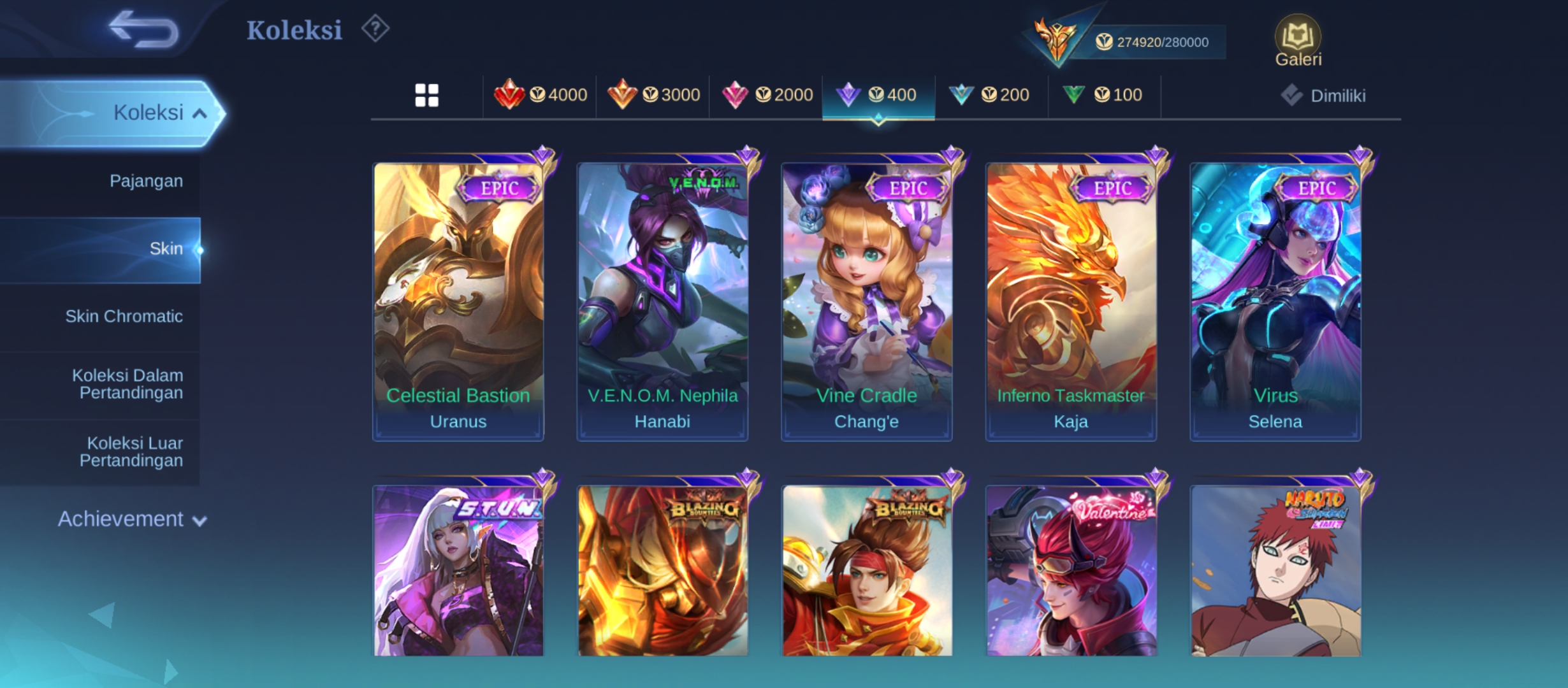Open the Koleksi help question mark icon

pos(375,29)
